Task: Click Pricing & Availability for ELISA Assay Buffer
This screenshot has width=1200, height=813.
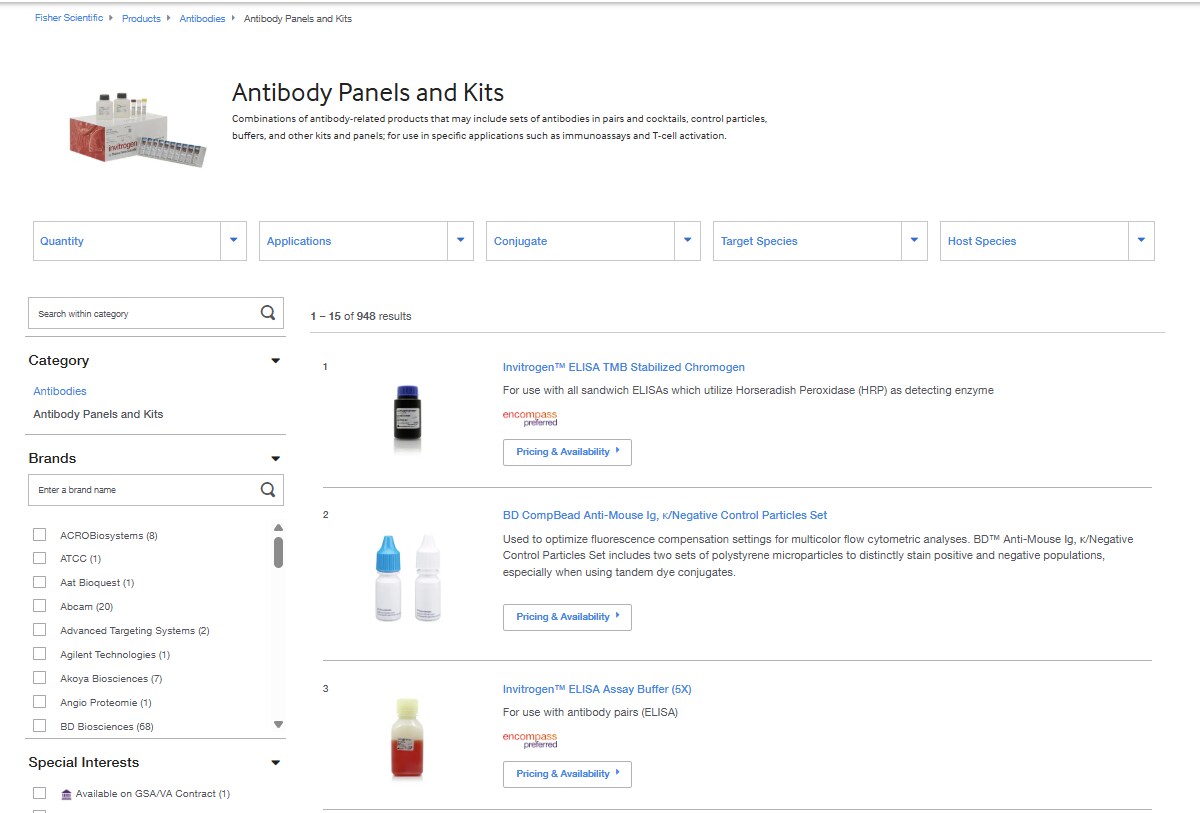Action: (567, 773)
